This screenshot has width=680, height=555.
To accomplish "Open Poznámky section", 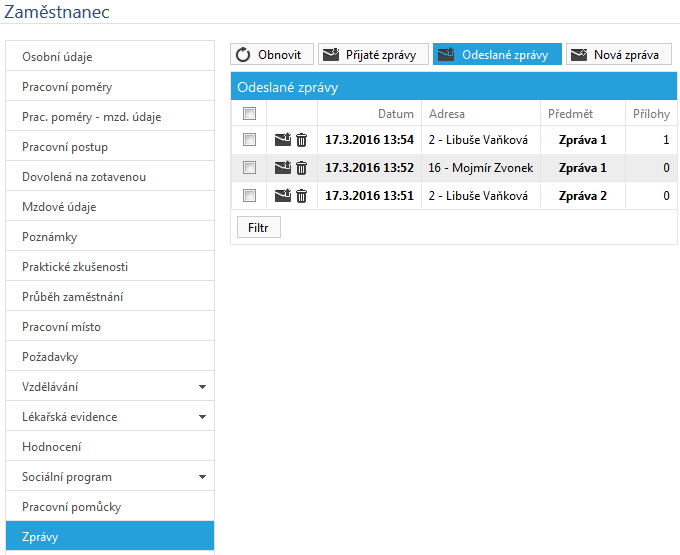I will 110,236.
